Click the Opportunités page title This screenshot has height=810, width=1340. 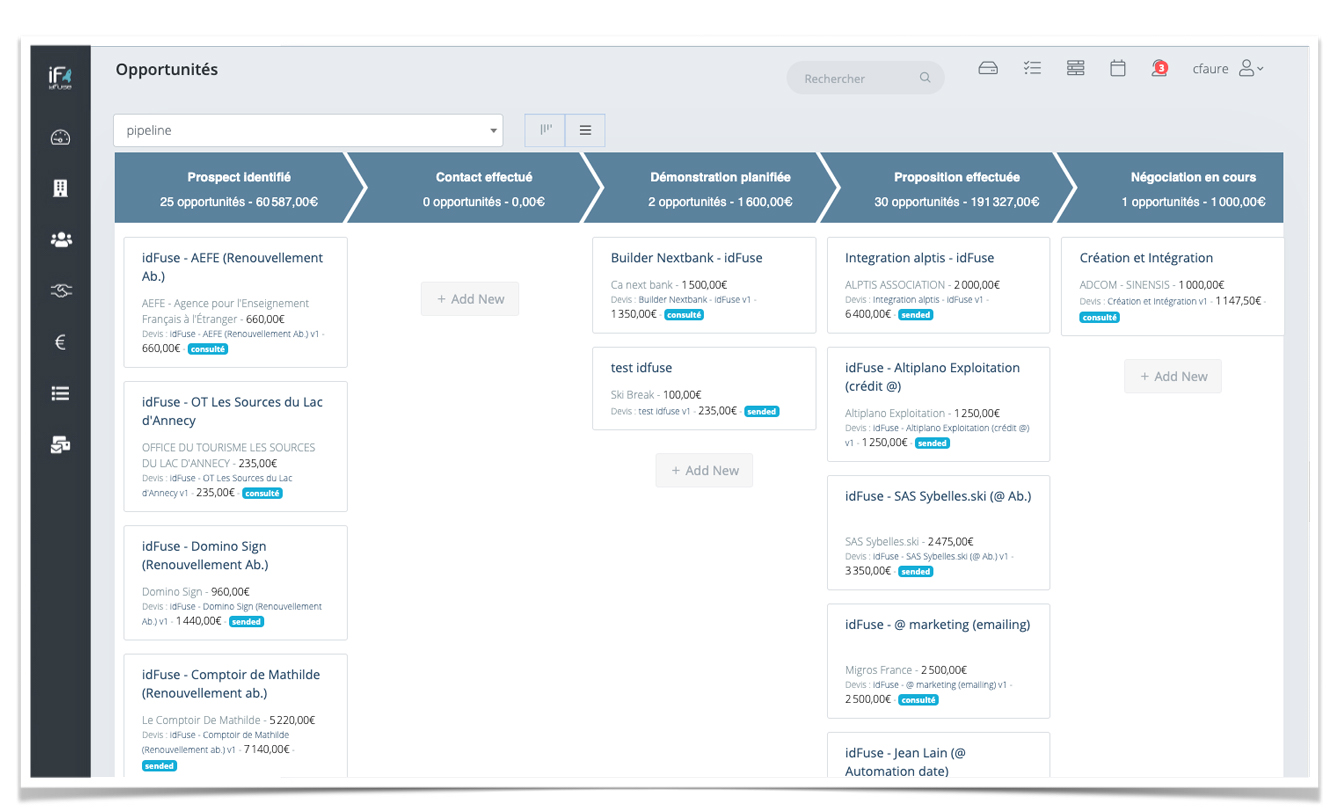point(167,70)
